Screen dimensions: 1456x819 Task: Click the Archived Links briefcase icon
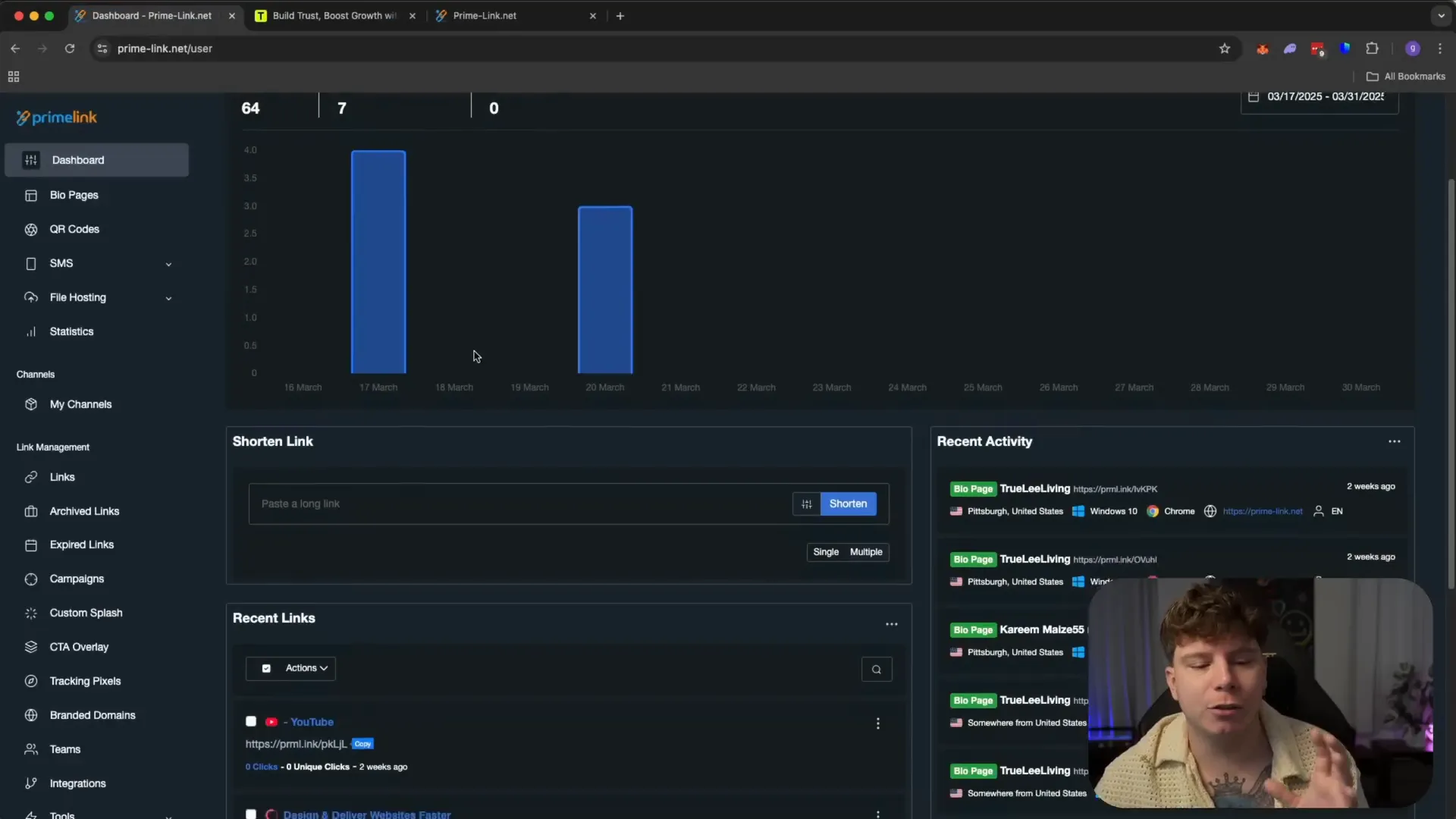coord(31,512)
